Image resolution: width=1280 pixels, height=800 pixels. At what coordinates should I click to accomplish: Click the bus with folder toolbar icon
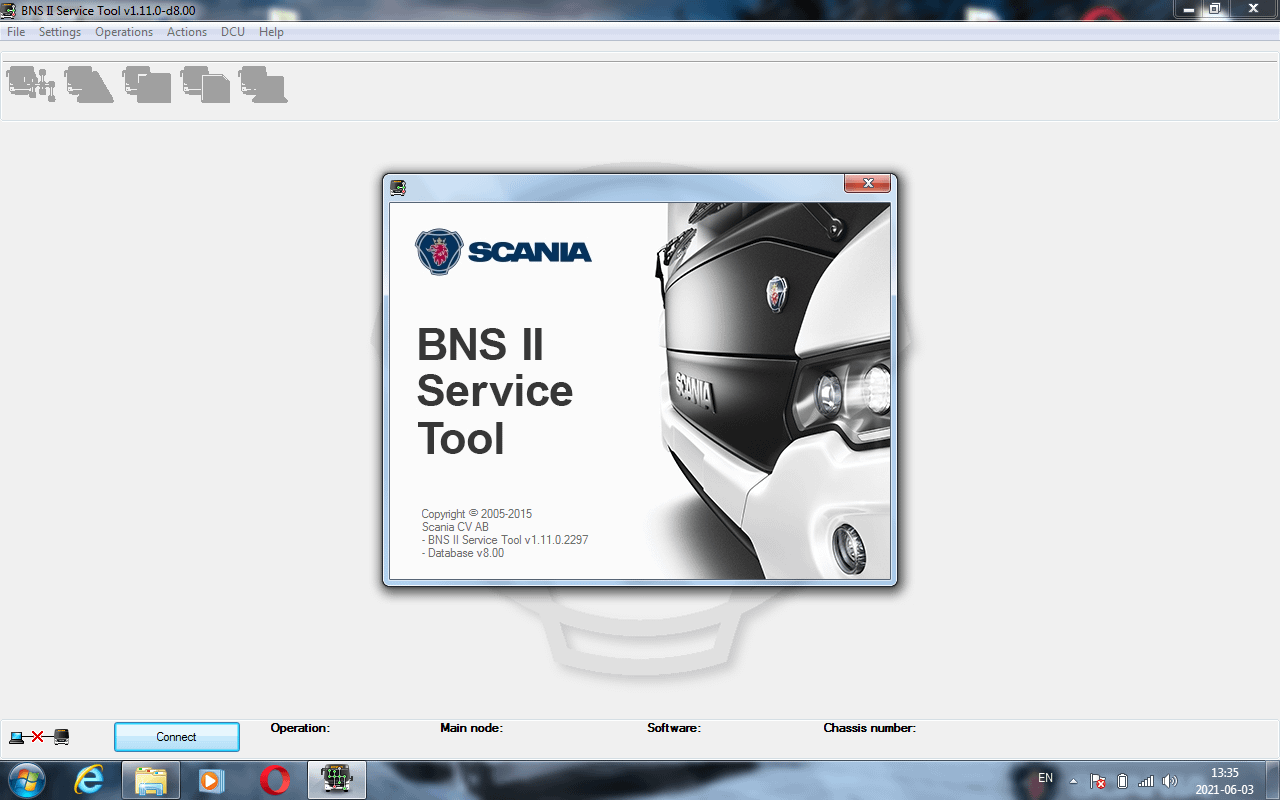(x=146, y=84)
